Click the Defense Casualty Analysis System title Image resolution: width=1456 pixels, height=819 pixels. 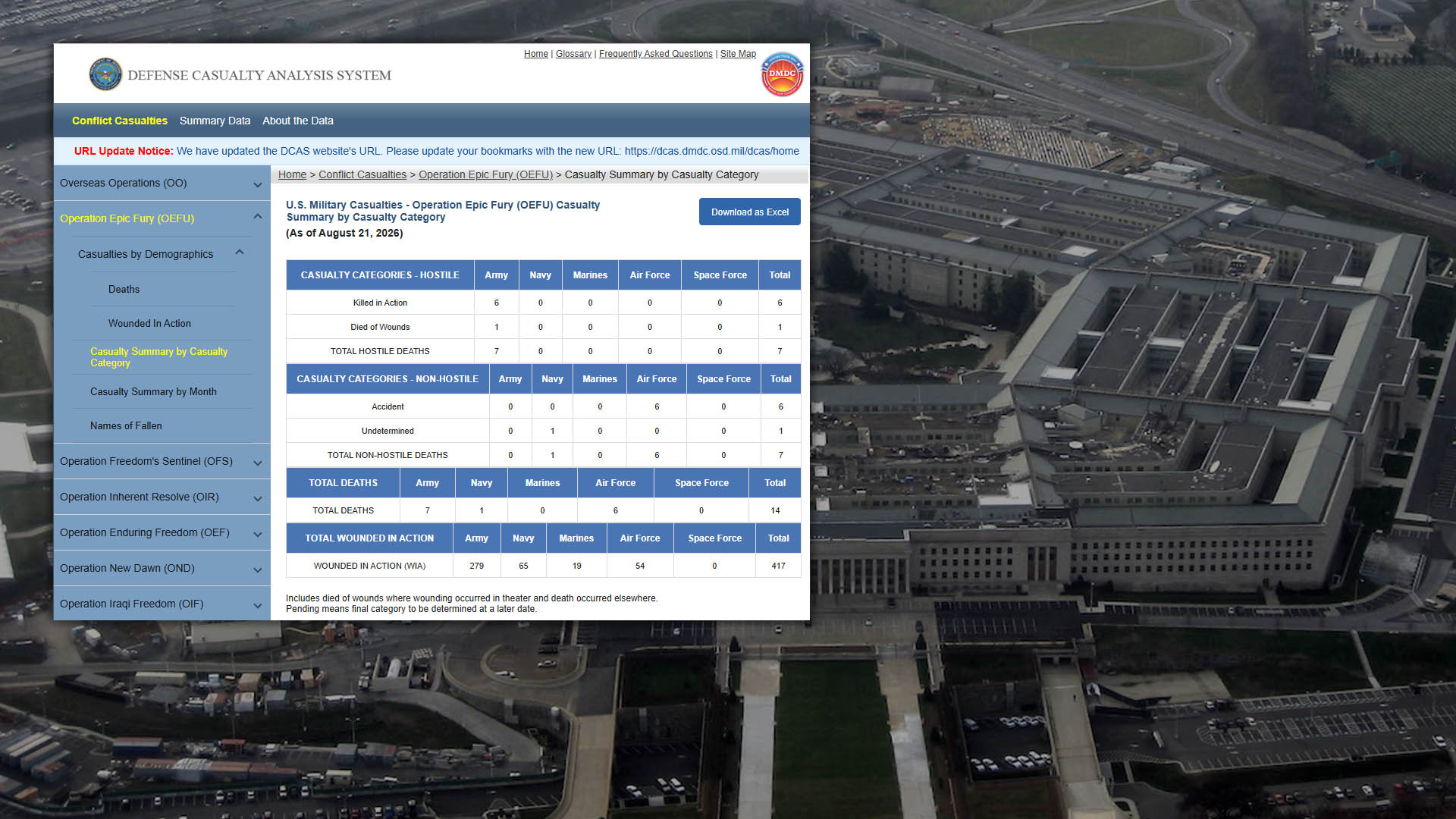[259, 75]
